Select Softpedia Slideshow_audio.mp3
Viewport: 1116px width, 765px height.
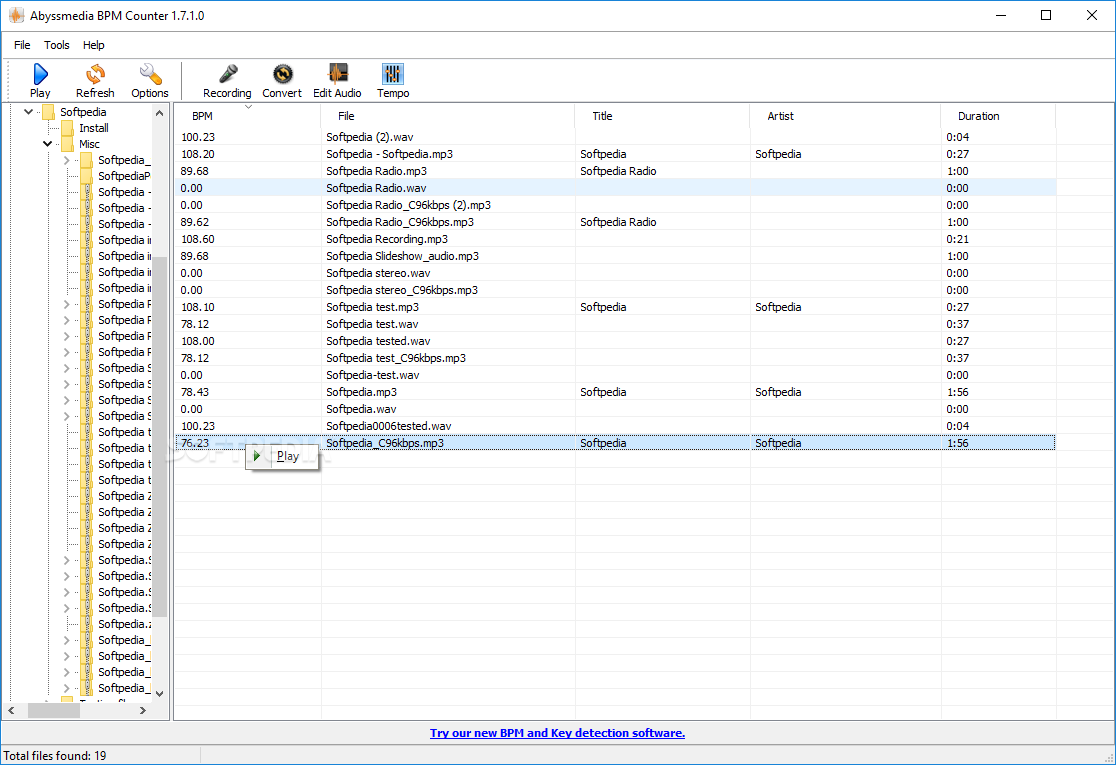pos(402,256)
